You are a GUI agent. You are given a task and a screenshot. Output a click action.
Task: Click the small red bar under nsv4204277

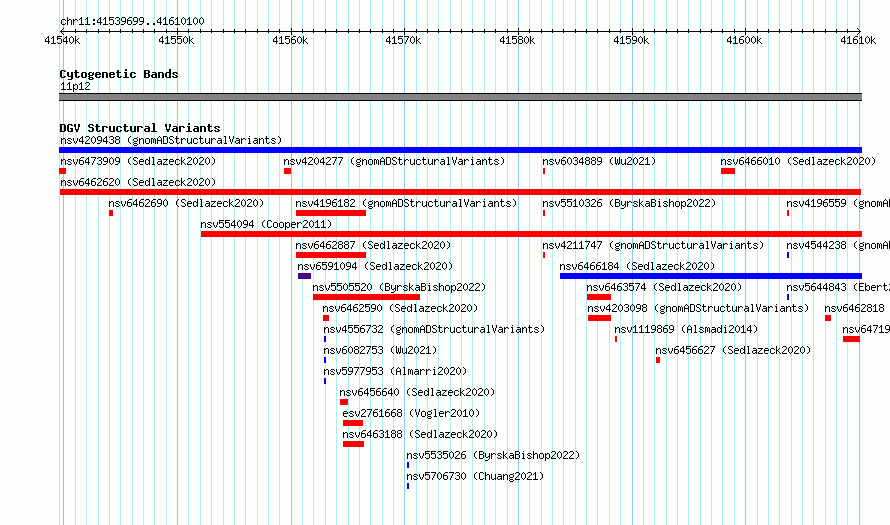pyautogui.click(x=287, y=171)
